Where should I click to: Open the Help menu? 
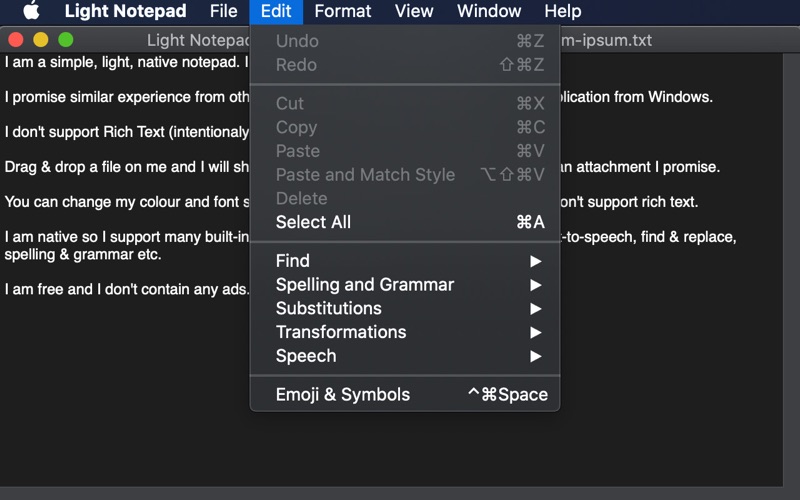click(563, 11)
